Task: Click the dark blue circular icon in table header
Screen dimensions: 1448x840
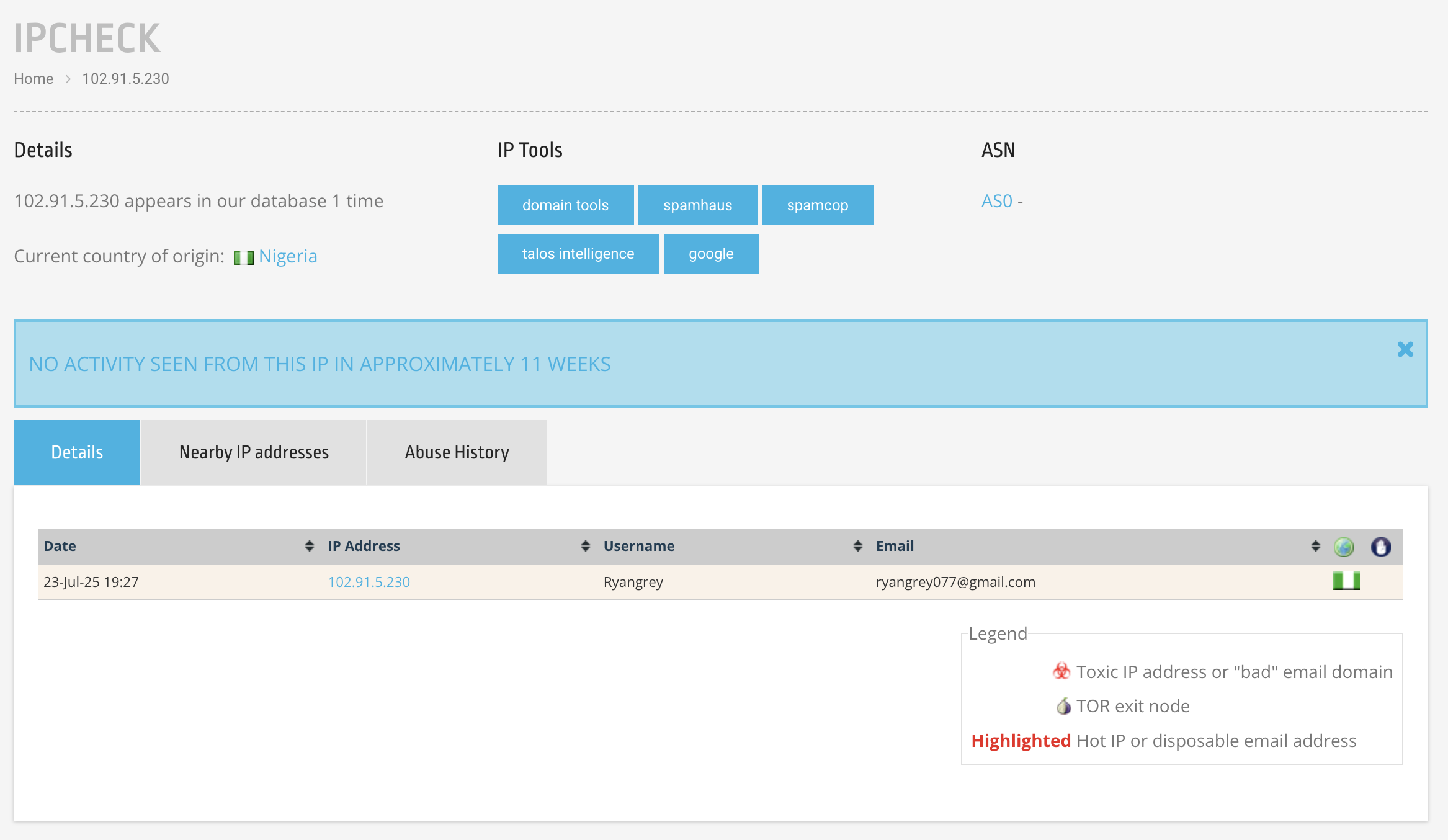Action: (1380, 547)
